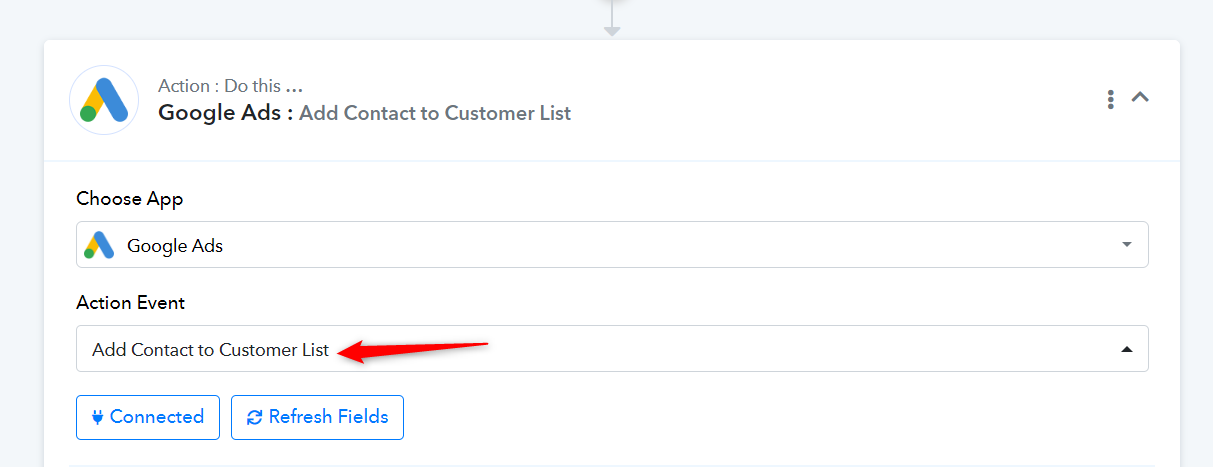Image resolution: width=1213 pixels, height=467 pixels.
Task: Collapse the action step with chevron
Action: [x=1140, y=98]
